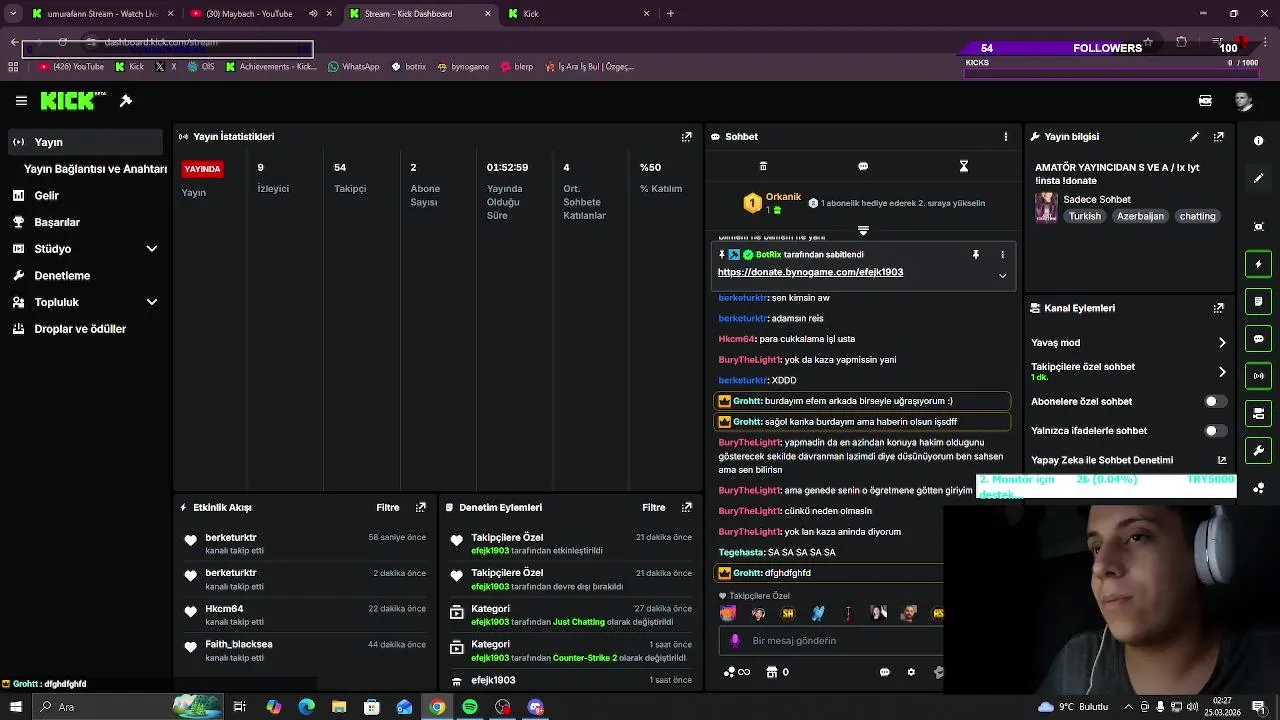Click the purple microphone icon in the message box

coord(735,641)
